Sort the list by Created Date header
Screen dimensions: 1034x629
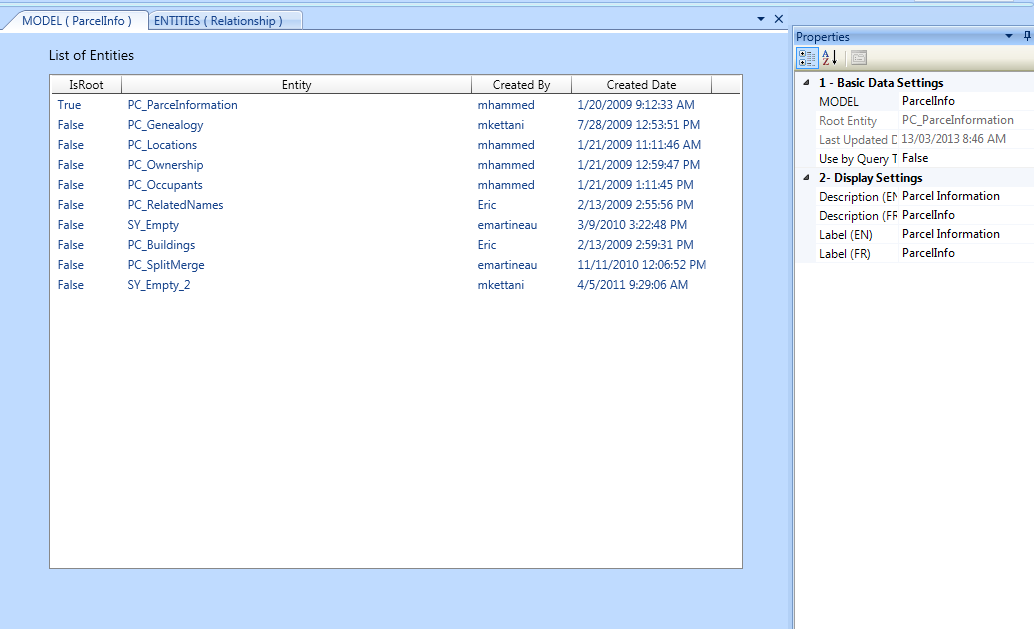pyautogui.click(x=641, y=85)
